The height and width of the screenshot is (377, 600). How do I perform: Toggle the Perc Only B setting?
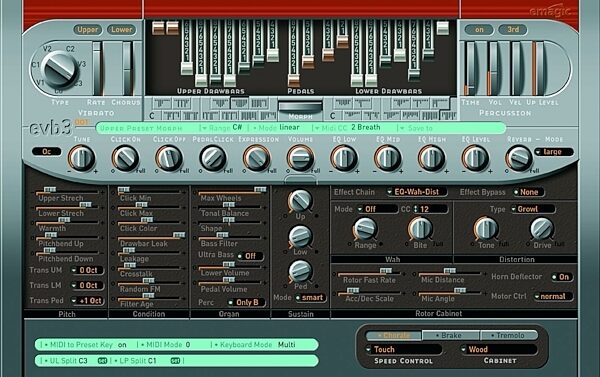pos(246,302)
